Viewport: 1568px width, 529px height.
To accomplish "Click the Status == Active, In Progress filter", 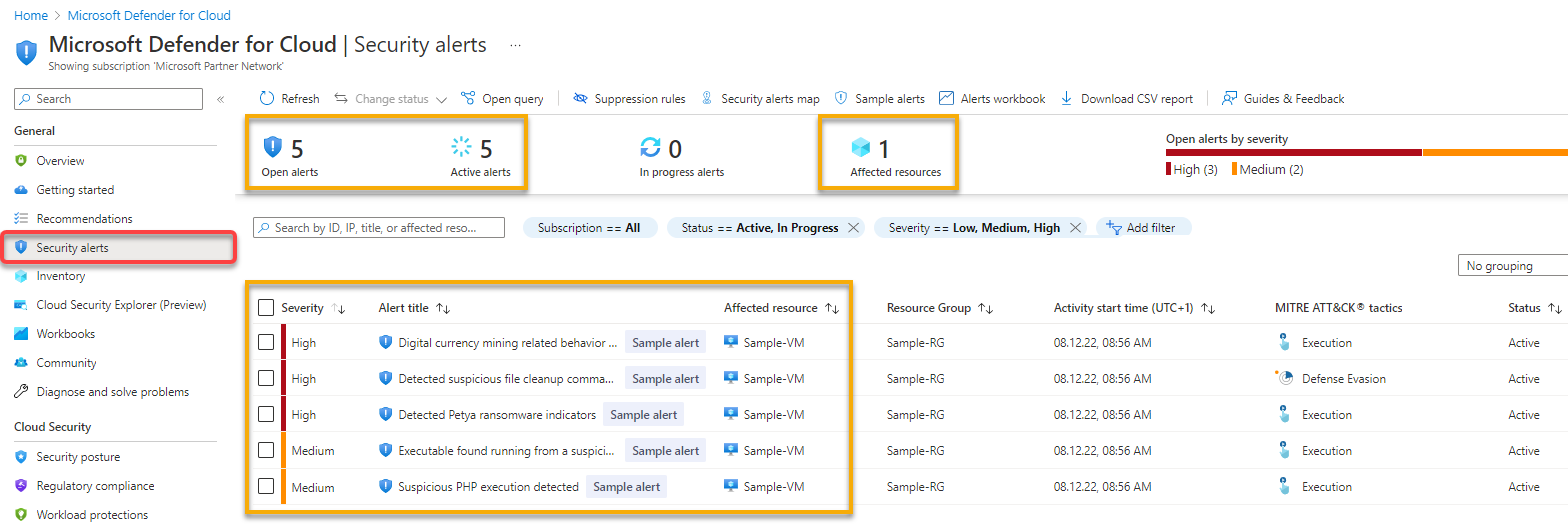I will (x=759, y=228).
